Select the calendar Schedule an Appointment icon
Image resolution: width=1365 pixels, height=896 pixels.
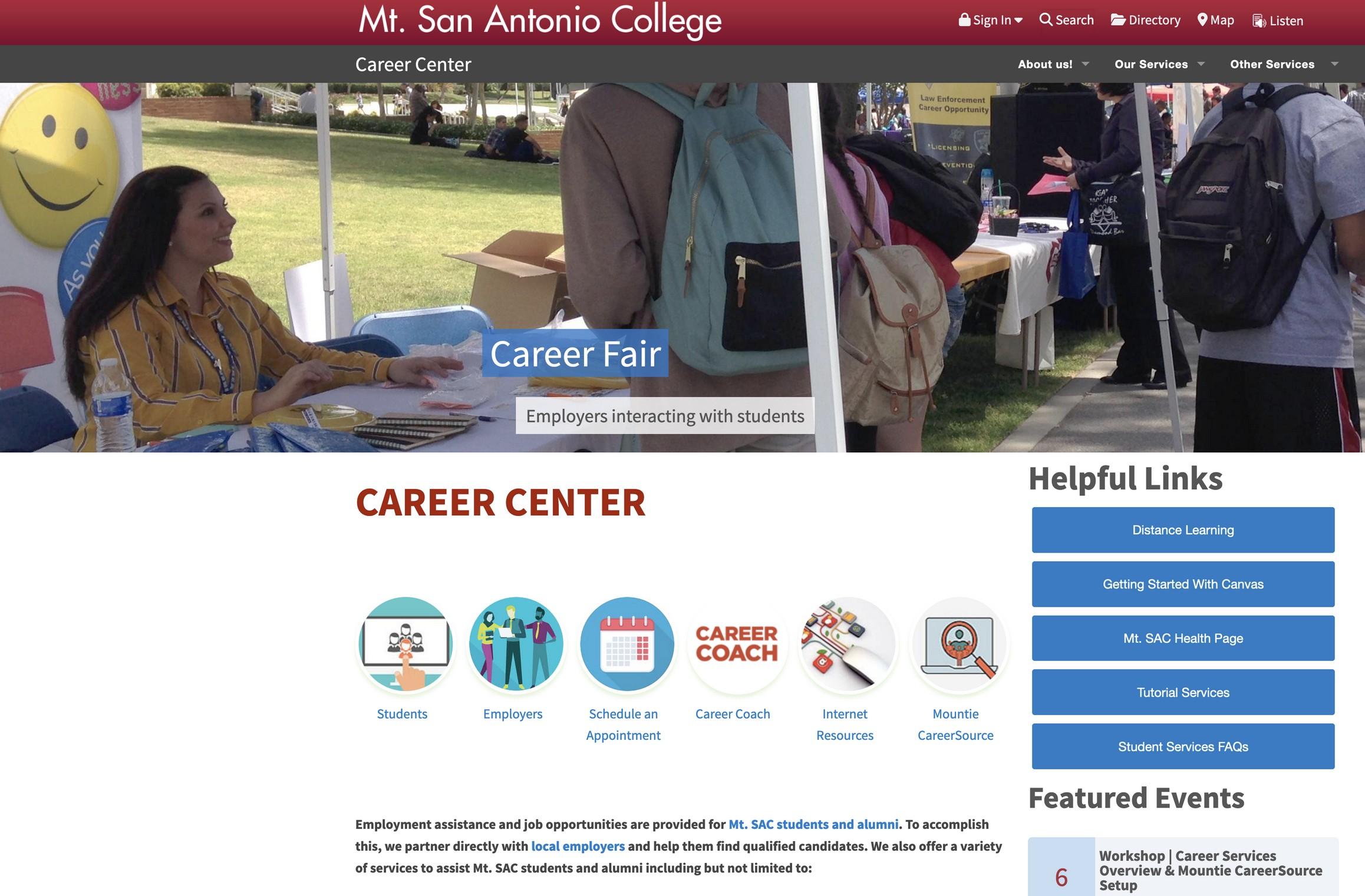pyautogui.click(x=627, y=644)
